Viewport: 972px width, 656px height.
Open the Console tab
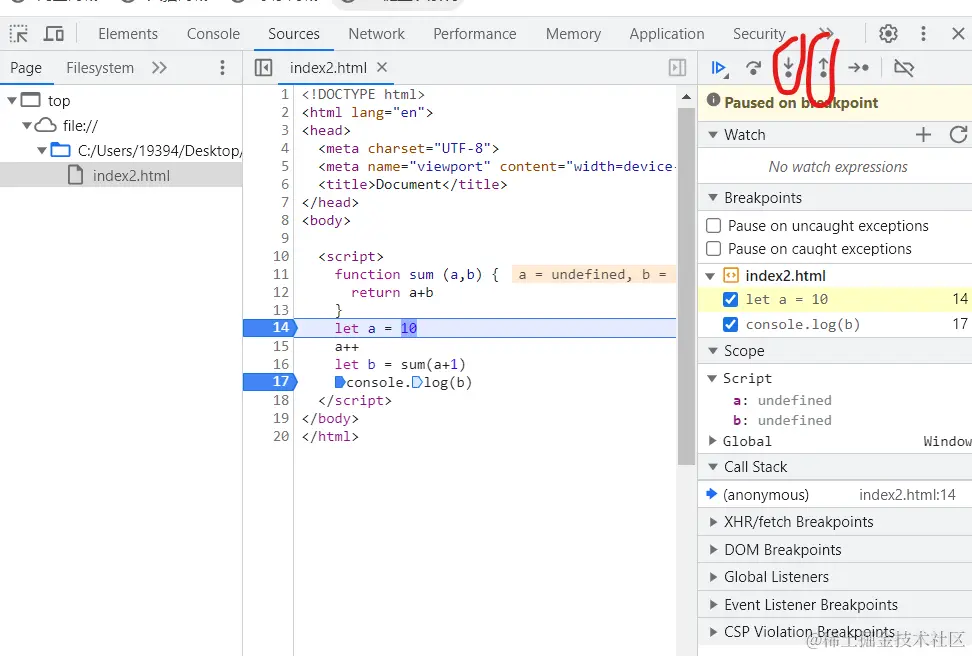(213, 33)
